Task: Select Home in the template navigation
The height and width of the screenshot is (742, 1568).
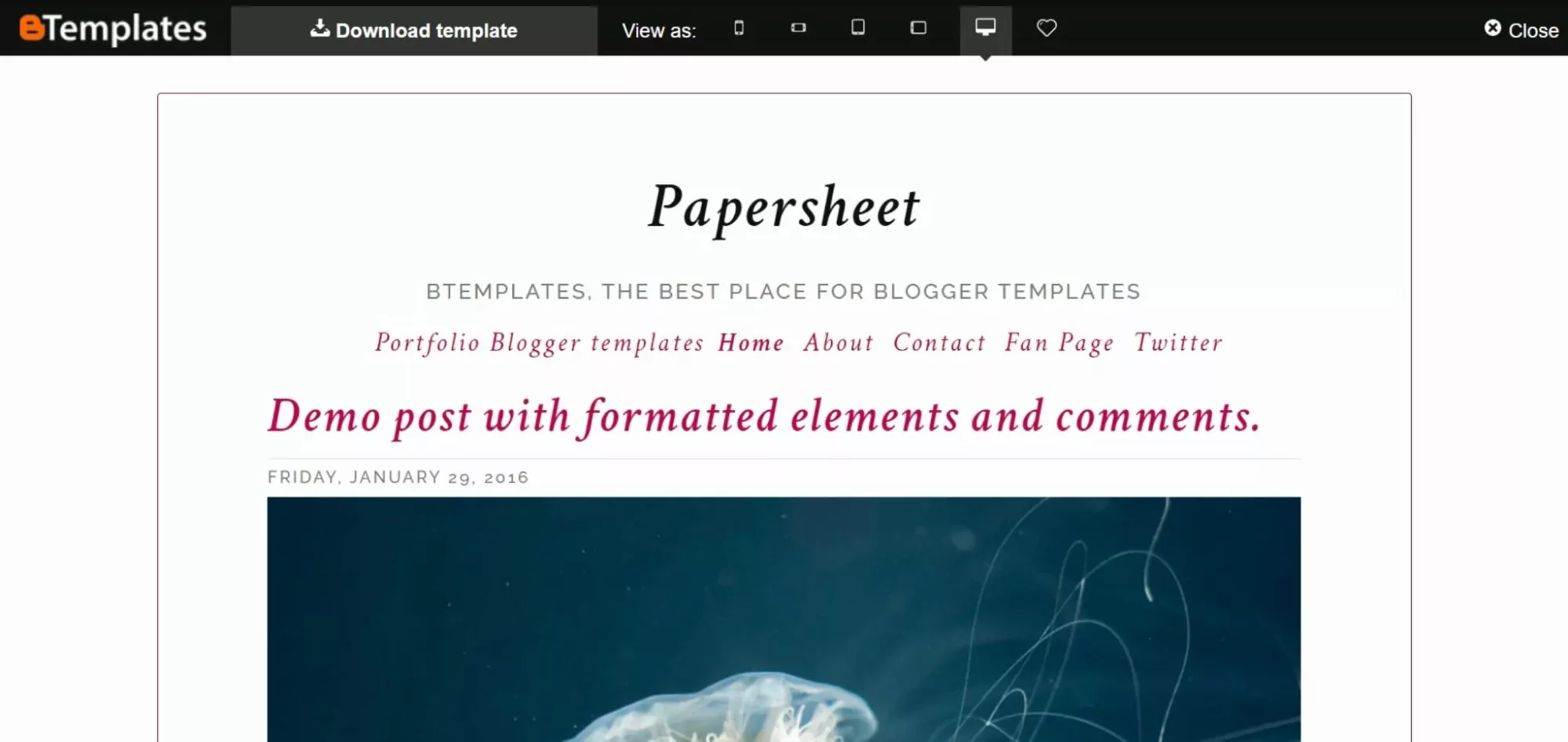Action: (x=751, y=343)
